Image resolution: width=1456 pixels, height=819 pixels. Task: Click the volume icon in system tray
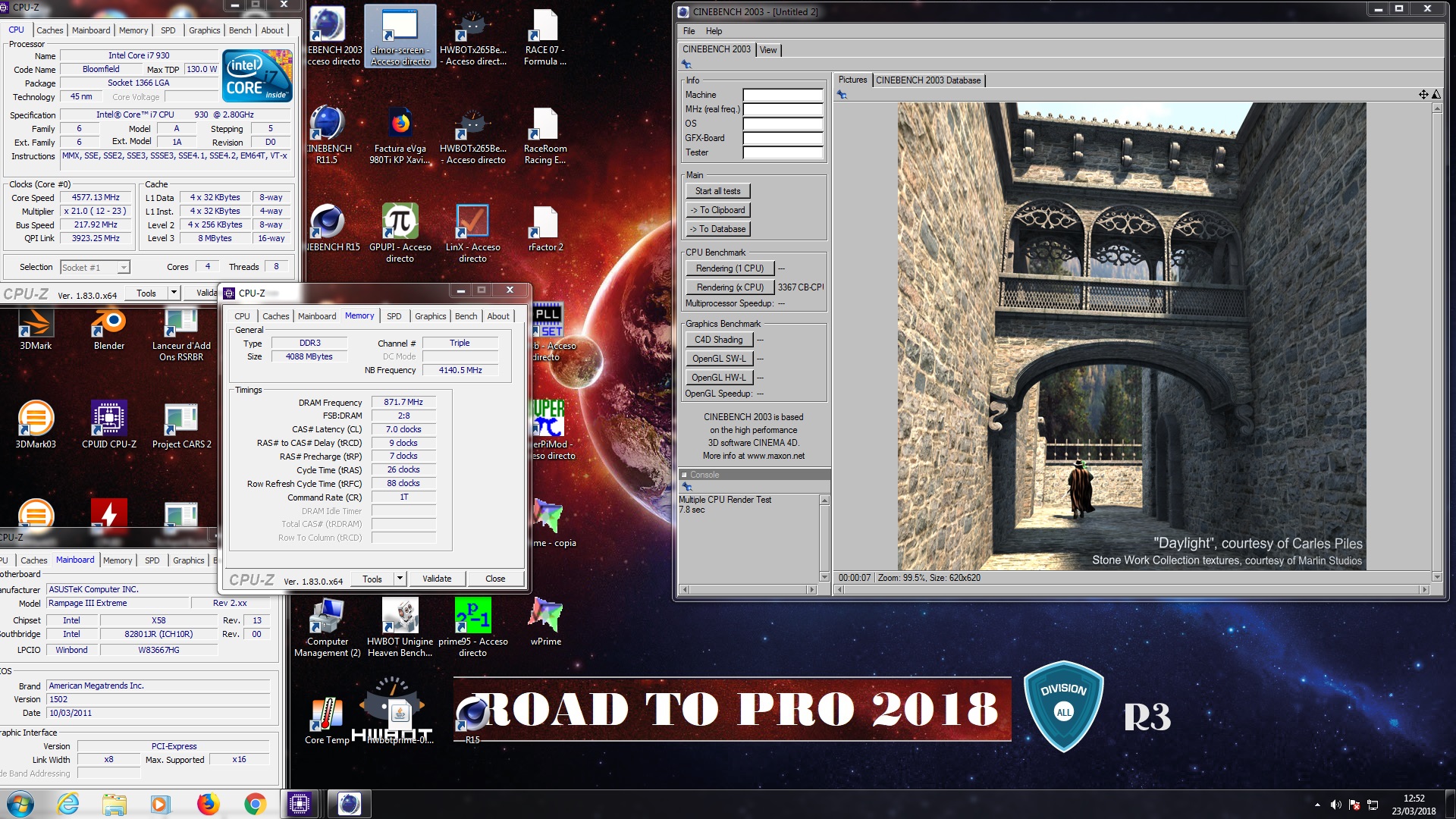1335,805
